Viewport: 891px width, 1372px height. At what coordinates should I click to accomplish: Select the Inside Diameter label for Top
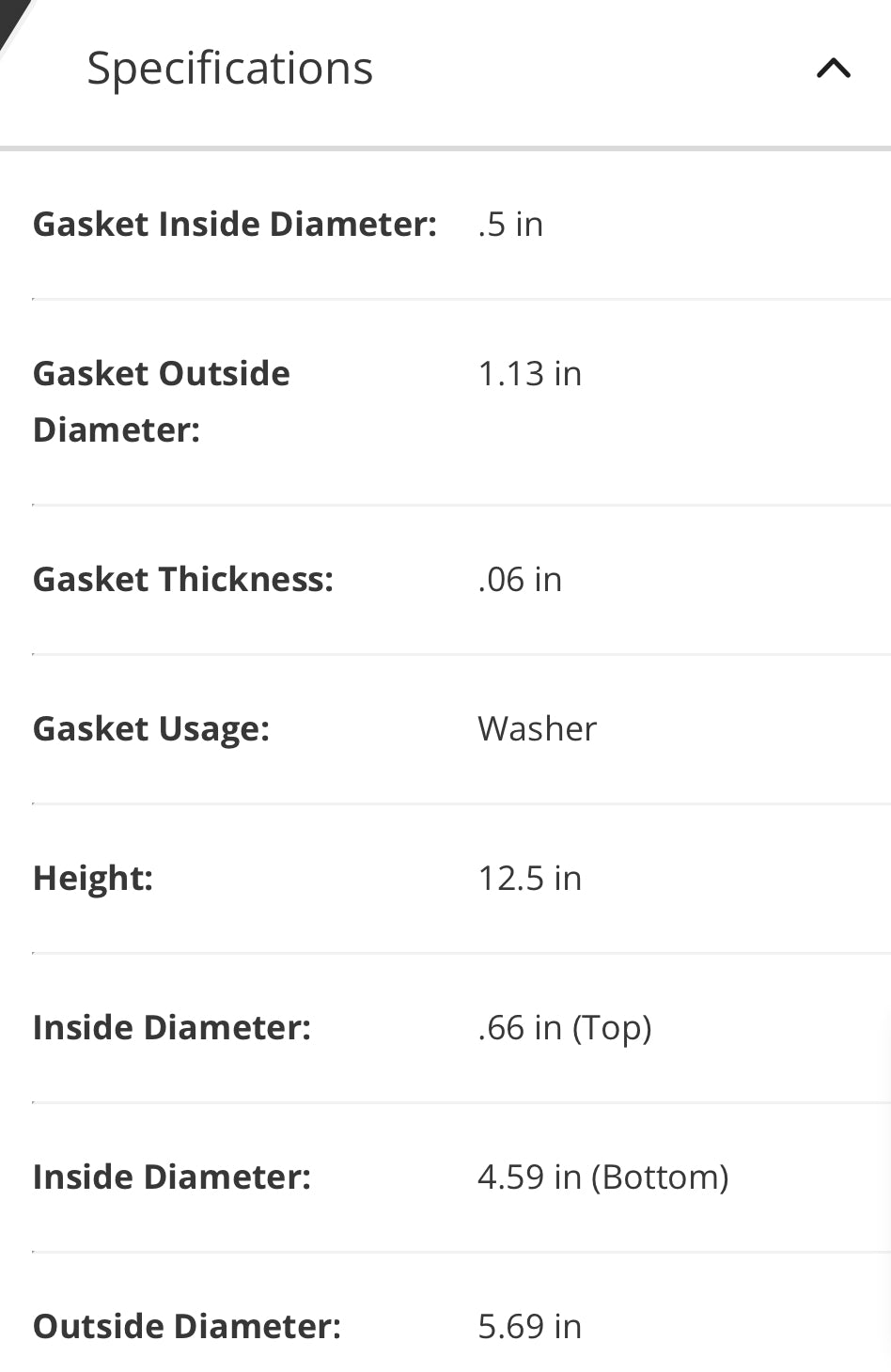(x=172, y=1028)
